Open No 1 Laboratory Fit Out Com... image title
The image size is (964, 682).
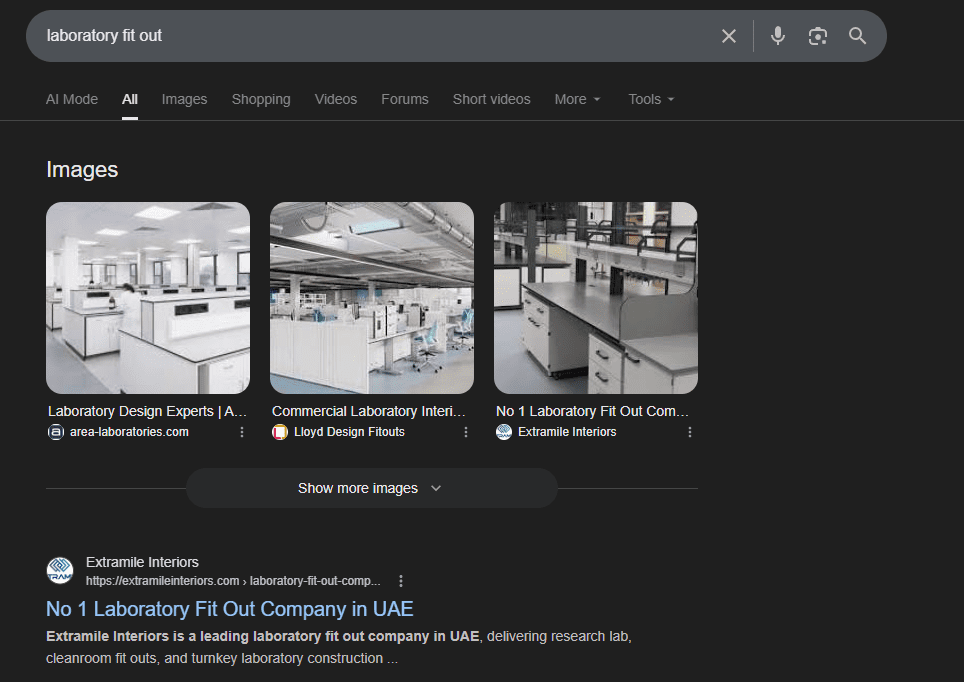tap(593, 411)
